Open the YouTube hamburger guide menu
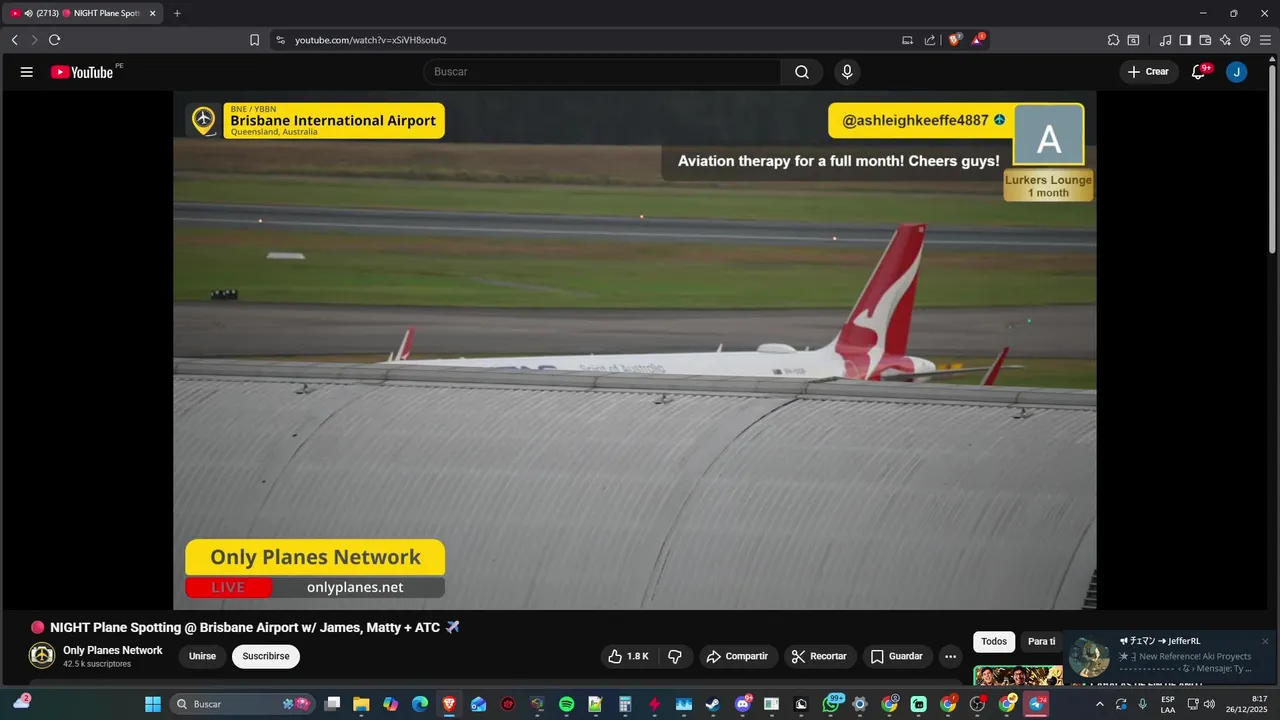The width and height of the screenshot is (1280, 720). 27,72
